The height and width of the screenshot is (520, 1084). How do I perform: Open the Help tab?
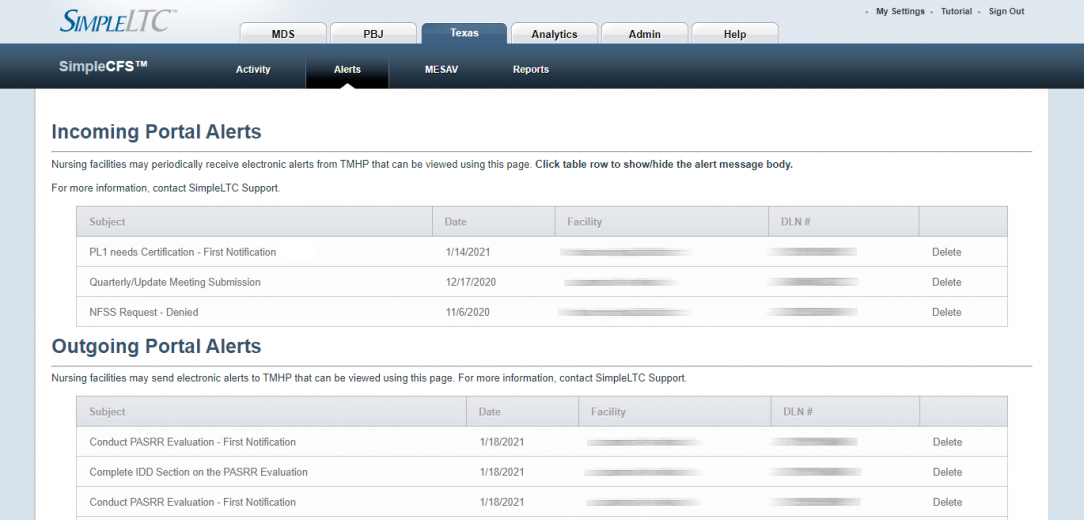click(734, 34)
